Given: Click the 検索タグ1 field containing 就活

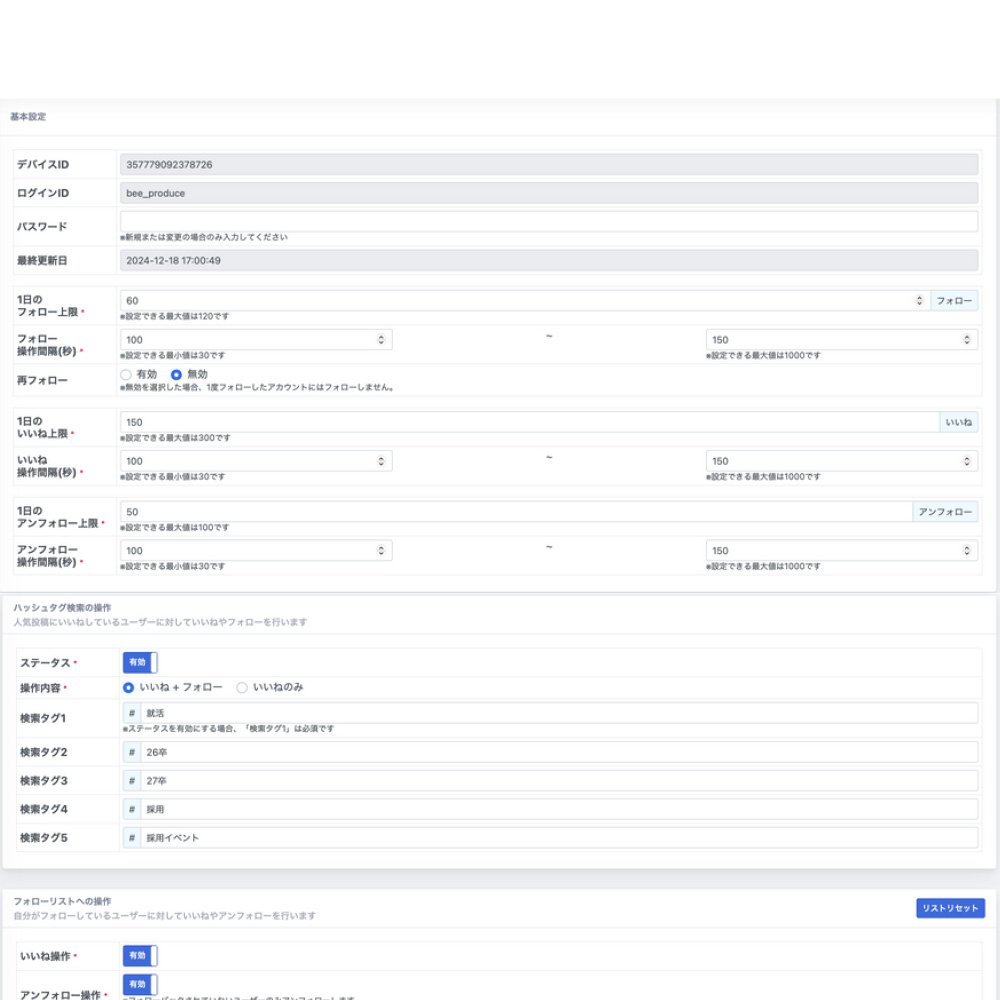Looking at the screenshot, I should [x=558, y=713].
